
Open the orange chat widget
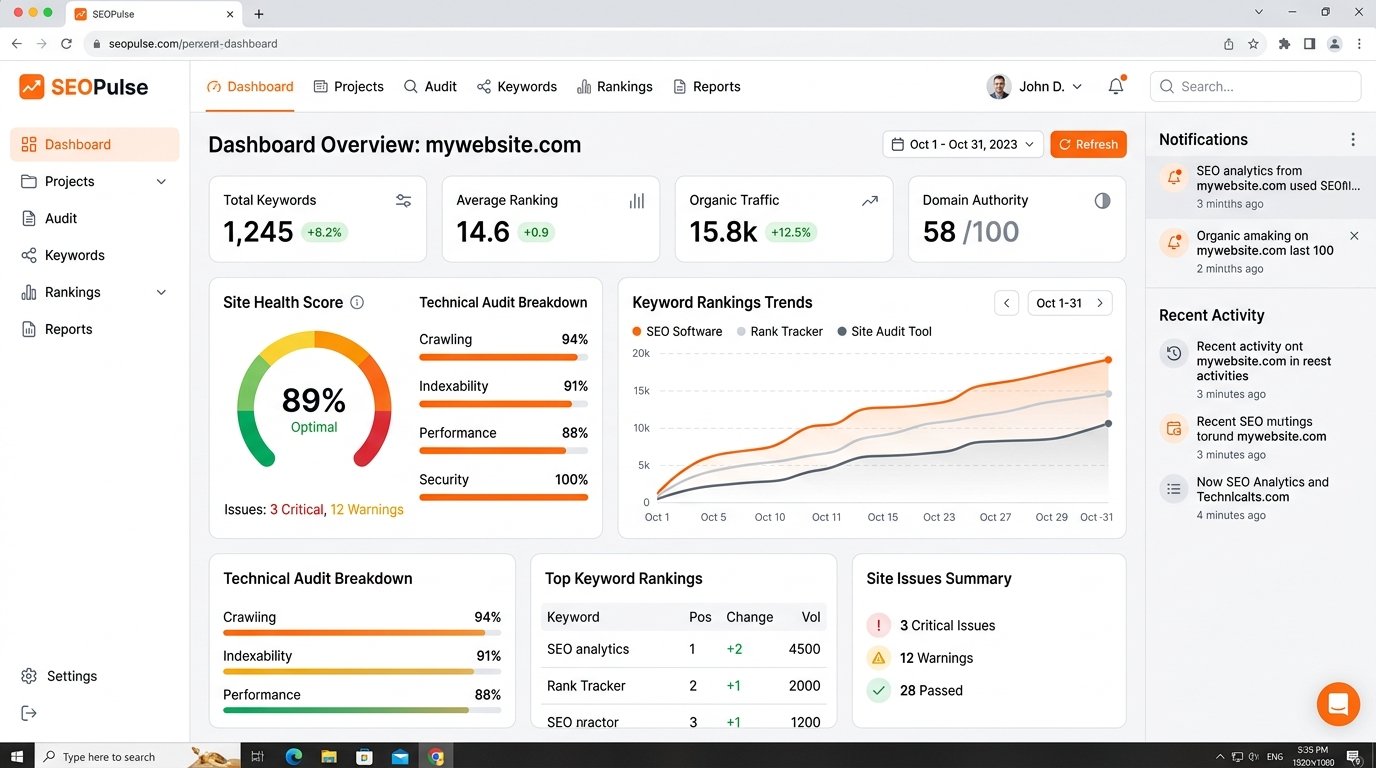click(1338, 704)
